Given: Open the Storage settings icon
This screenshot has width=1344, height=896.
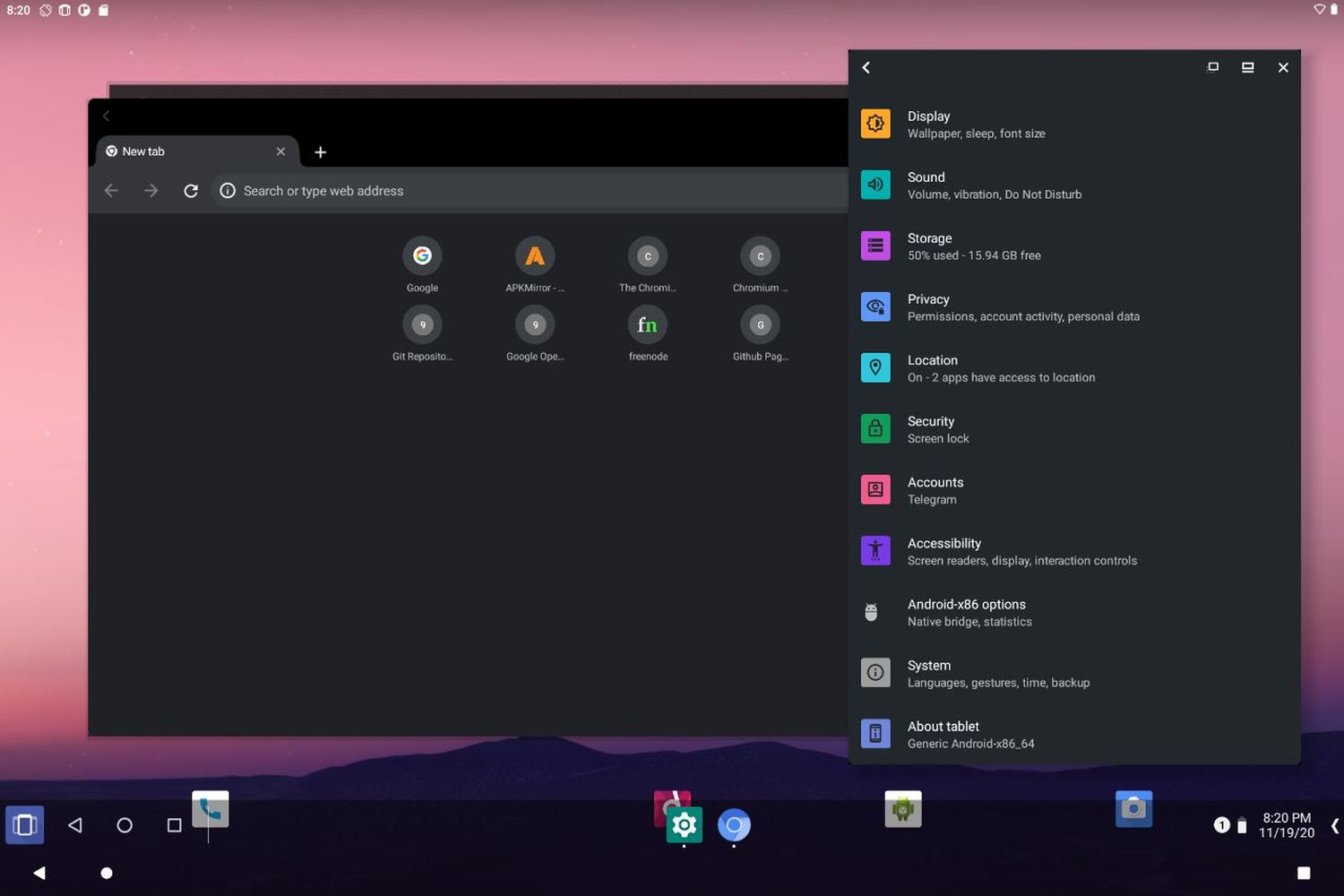Looking at the screenshot, I should point(875,246).
